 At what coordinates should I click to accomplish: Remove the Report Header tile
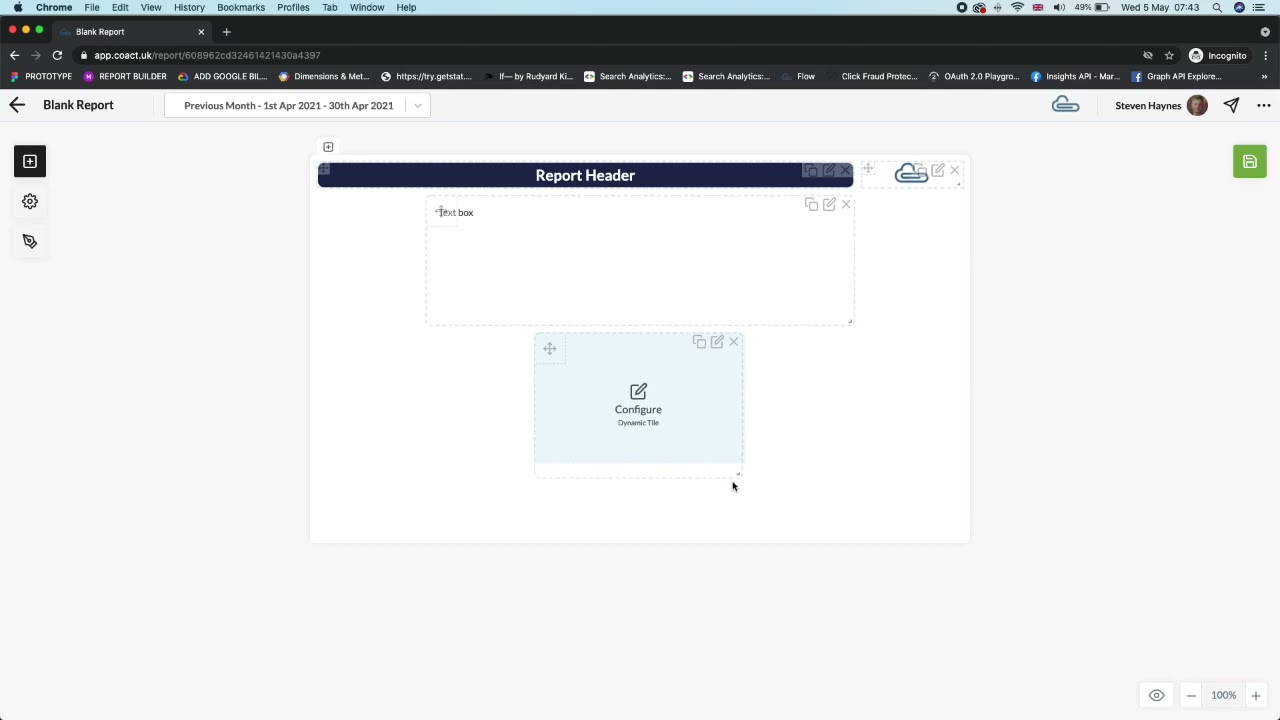[x=846, y=171]
